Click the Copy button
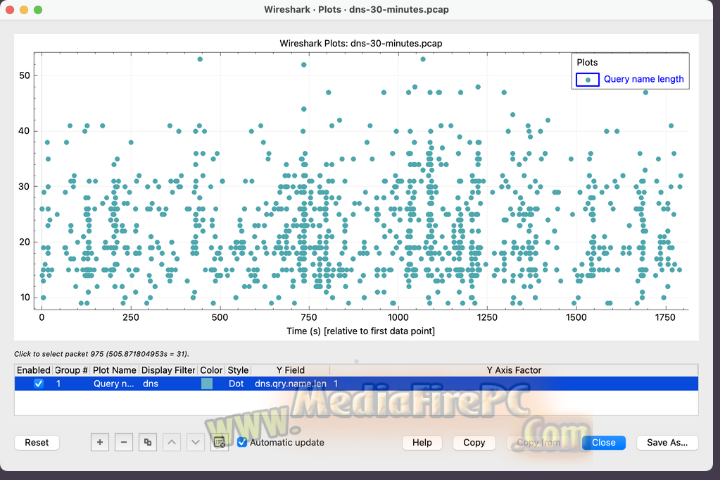The image size is (720, 480). pyautogui.click(x=474, y=443)
